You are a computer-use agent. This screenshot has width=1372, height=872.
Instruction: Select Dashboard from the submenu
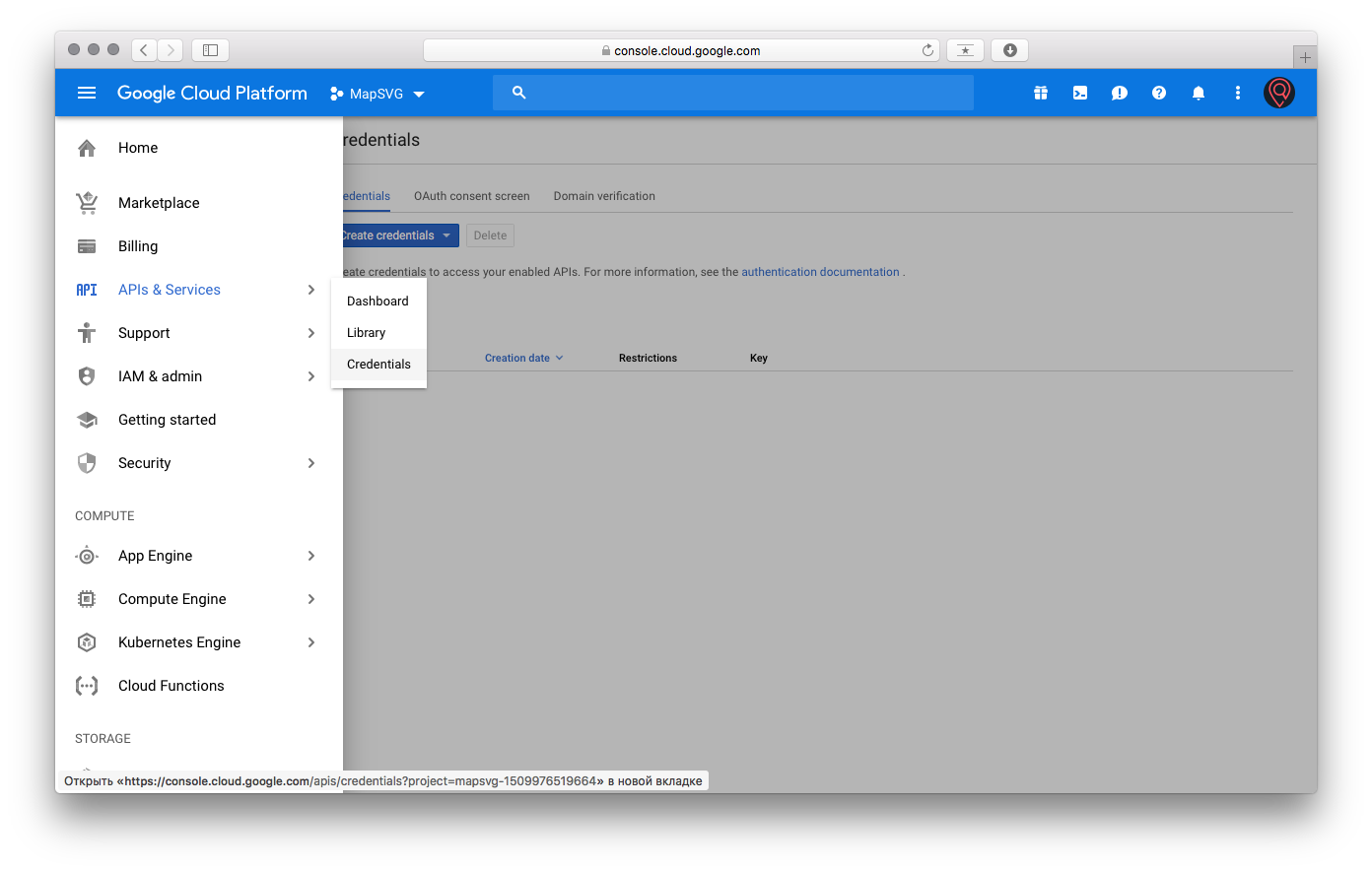[378, 302]
